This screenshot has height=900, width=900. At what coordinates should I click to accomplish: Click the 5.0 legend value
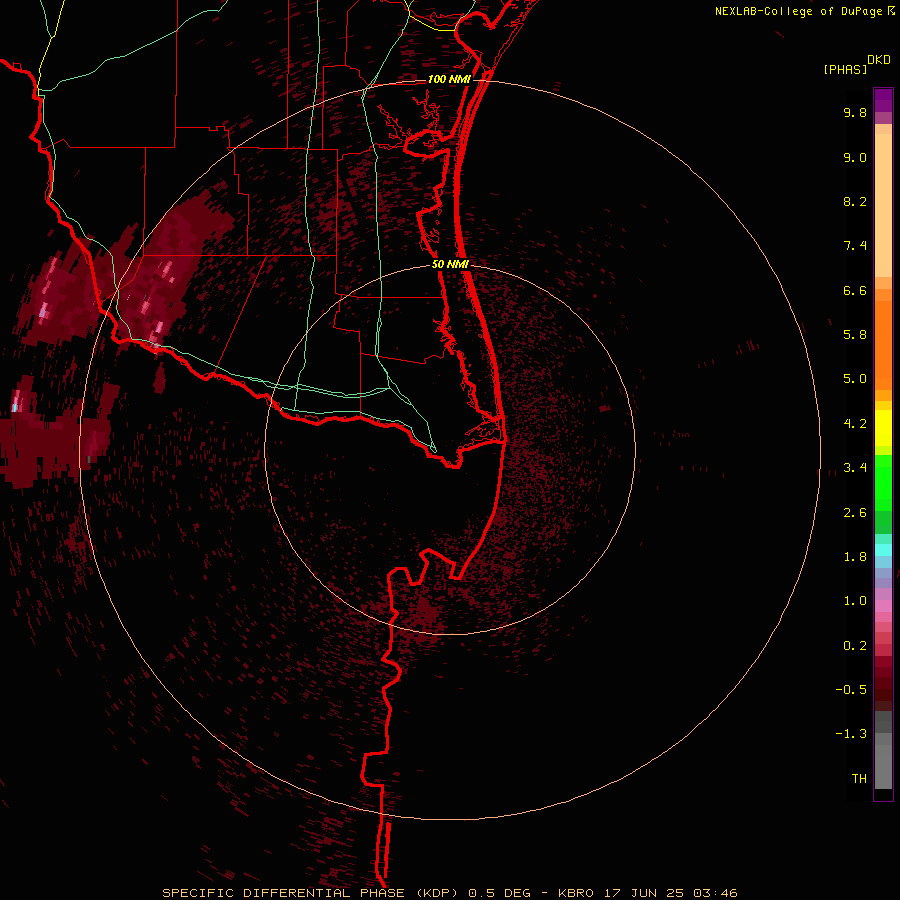[x=855, y=379]
